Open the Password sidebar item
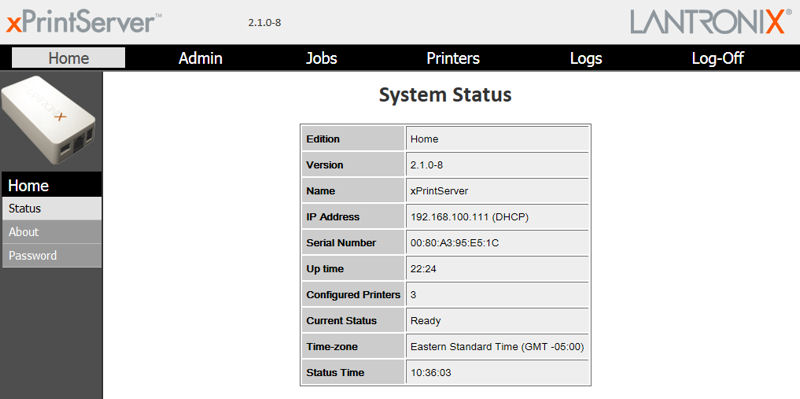The image size is (800, 399). point(52,256)
